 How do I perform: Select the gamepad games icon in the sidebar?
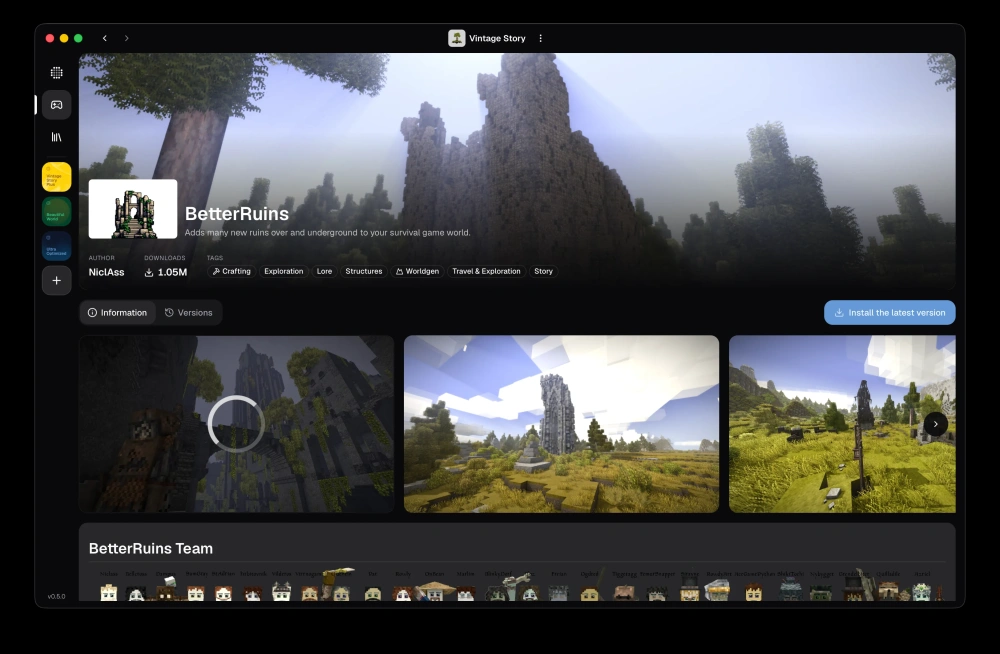click(57, 105)
